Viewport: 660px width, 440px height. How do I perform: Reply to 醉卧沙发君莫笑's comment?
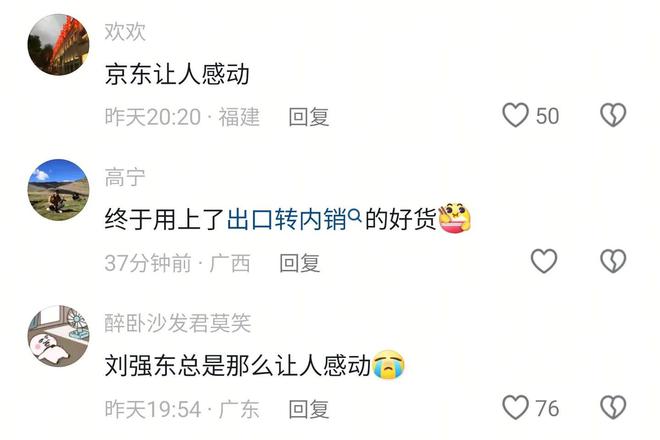coord(309,409)
